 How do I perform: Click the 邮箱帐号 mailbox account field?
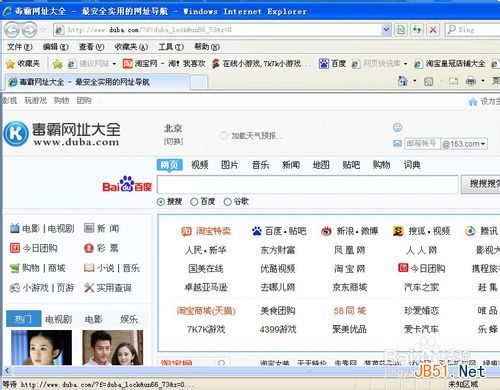tap(422, 144)
